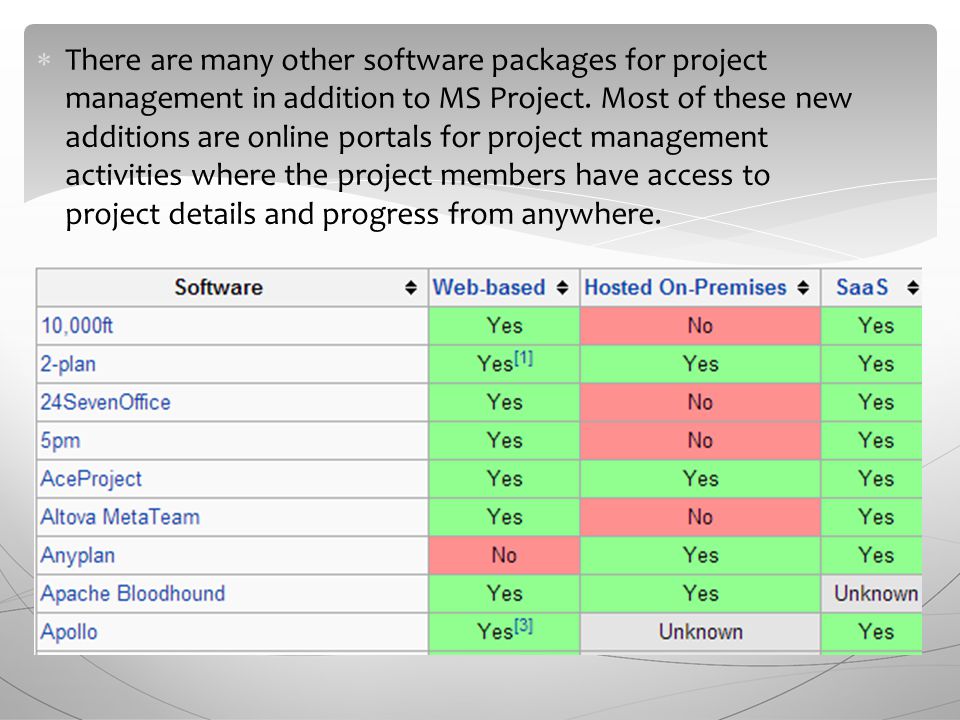This screenshot has height=720, width=960.
Task: Select Anyplan's Web-based 'No' cell
Action: pyautogui.click(x=504, y=555)
